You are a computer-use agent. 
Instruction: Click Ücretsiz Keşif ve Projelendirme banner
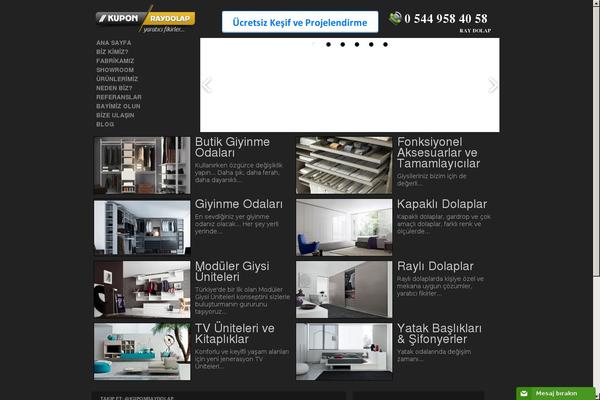(x=300, y=22)
